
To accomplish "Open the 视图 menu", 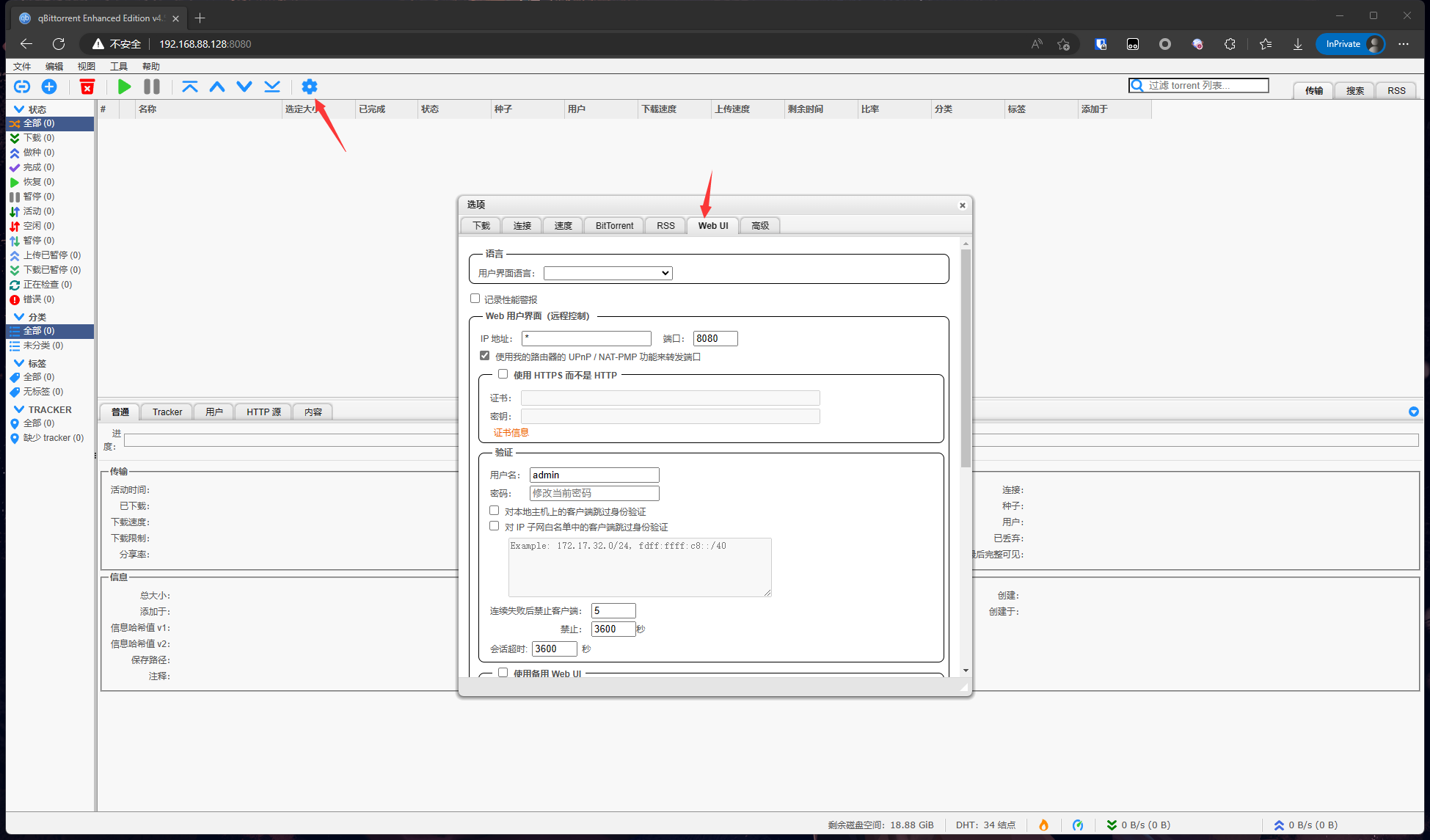I will 87,66.
